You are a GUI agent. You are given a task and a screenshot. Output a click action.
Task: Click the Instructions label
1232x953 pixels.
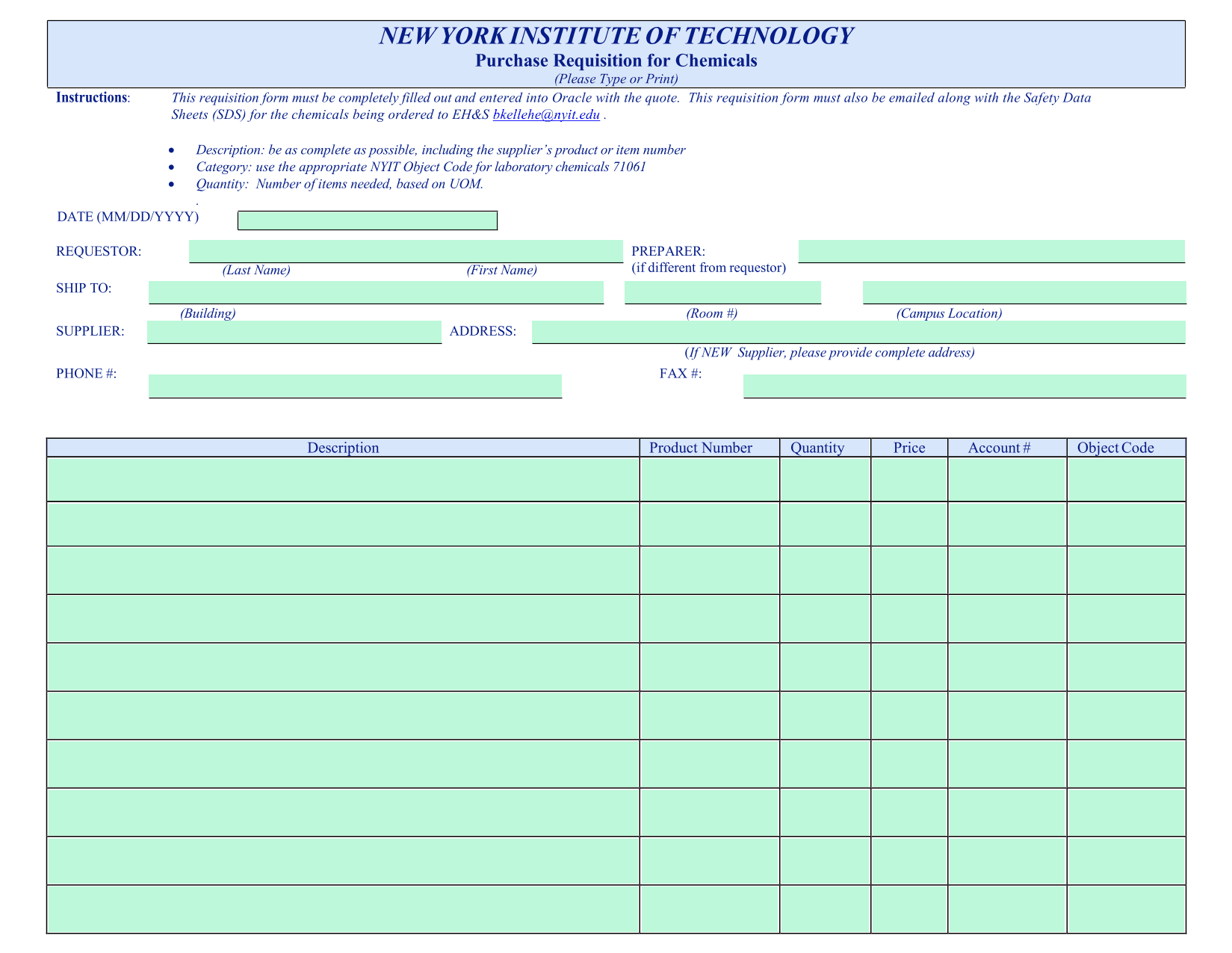click(93, 97)
